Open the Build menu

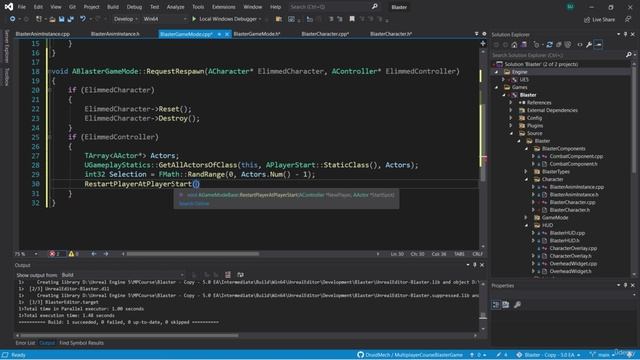click(x=113, y=7)
